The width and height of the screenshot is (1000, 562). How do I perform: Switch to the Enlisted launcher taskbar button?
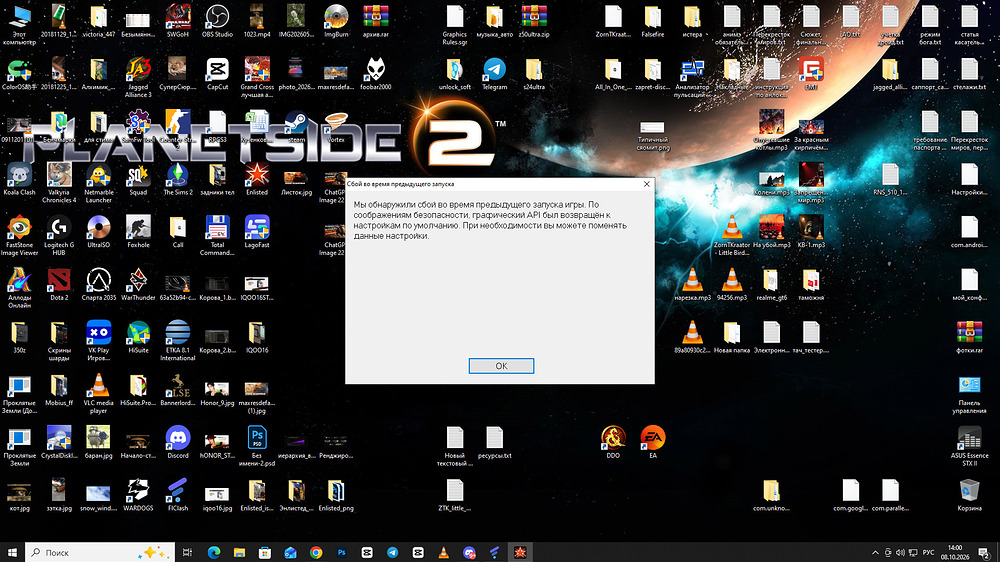coord(520,552)
